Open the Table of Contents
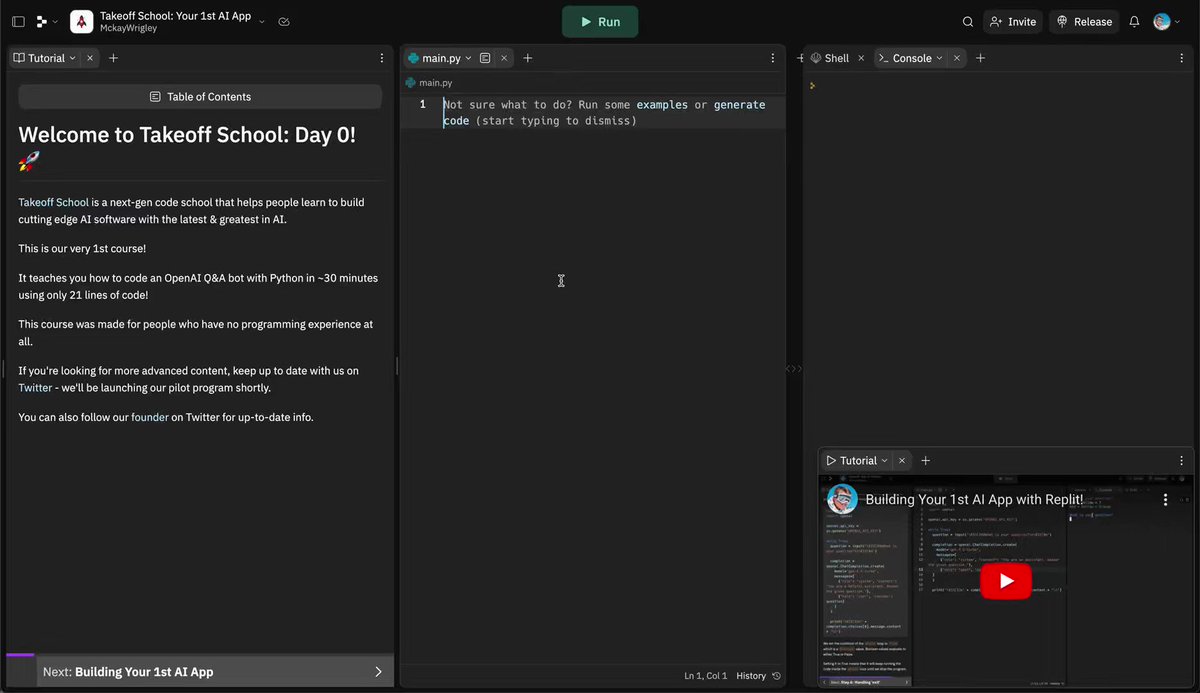1200x693 pixels. (200, 97)
